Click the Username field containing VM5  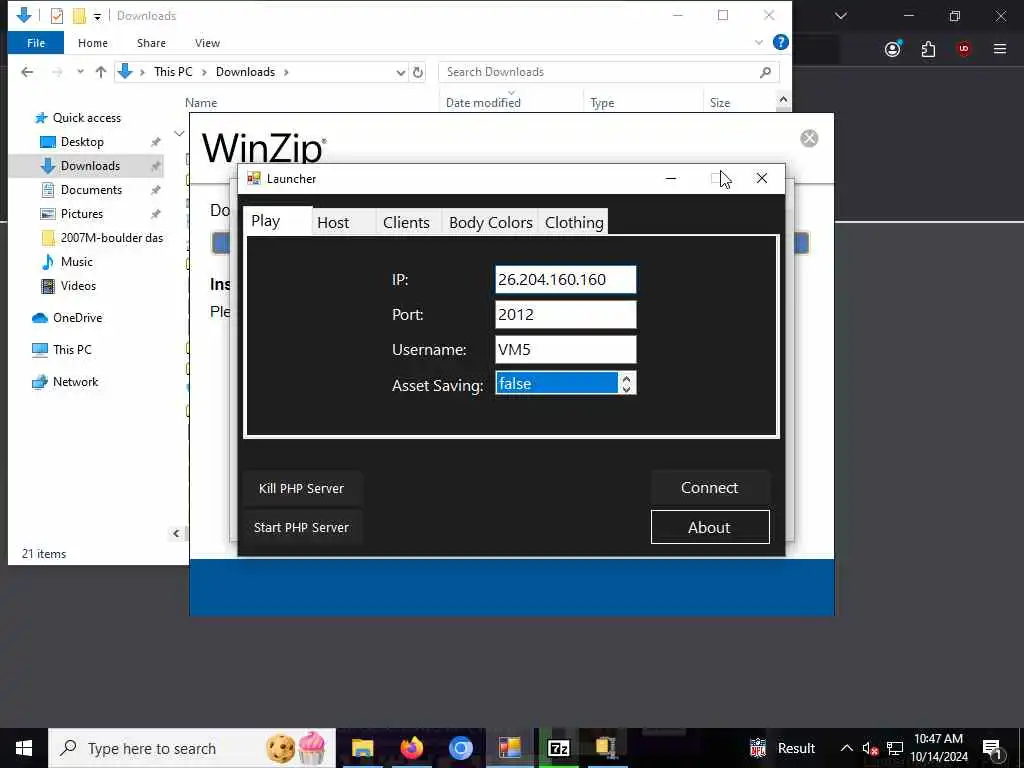click(x=566, y=349)
